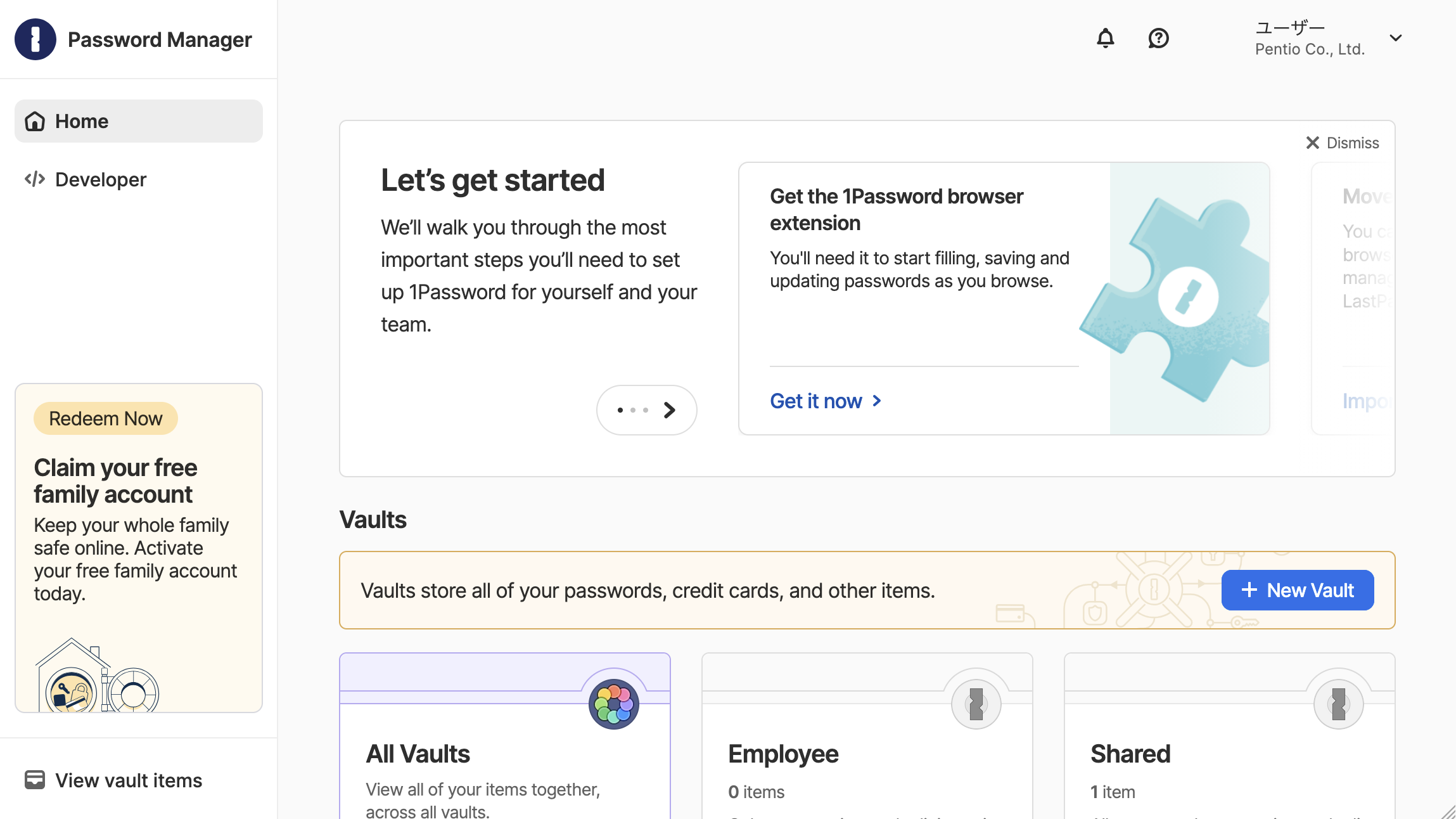This screenshot has height=819, width=1456.
Task: Open the partially visible Move card
Action: click(x=1353, y=299)
